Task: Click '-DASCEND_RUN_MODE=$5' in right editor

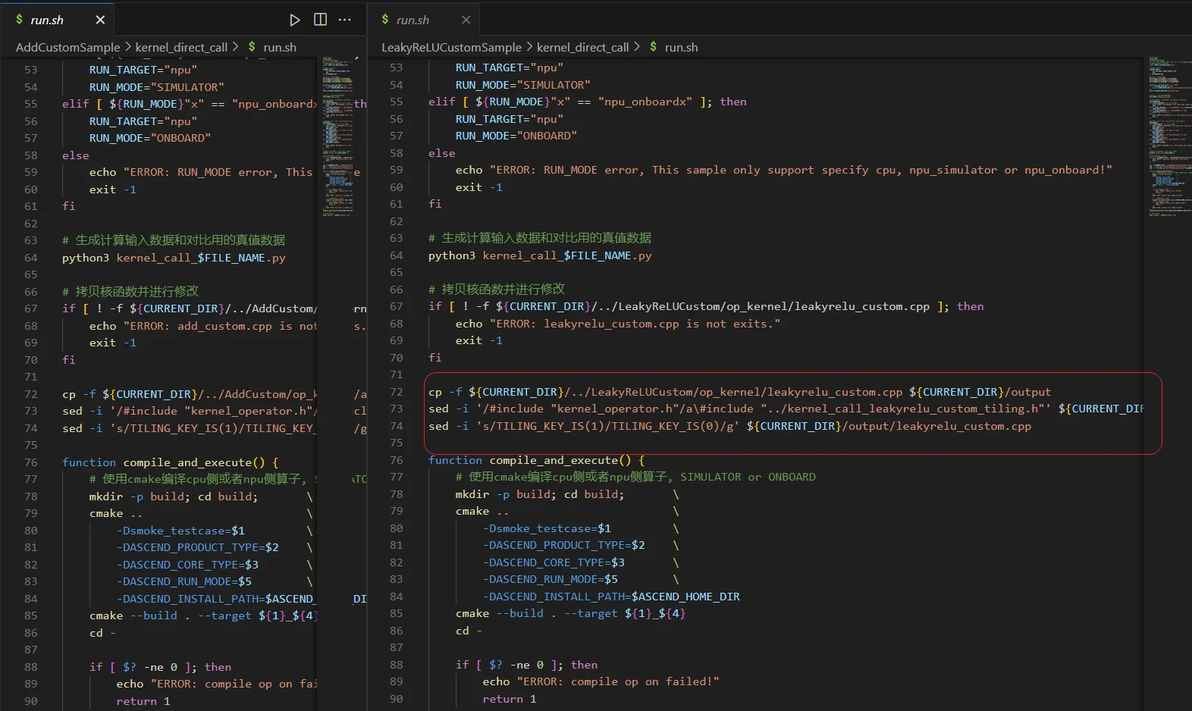Action: click(550, 579)
